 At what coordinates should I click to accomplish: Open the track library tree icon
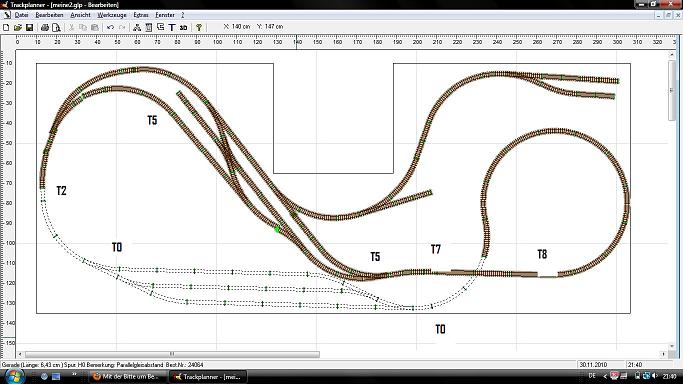click(x=137, y=27)
